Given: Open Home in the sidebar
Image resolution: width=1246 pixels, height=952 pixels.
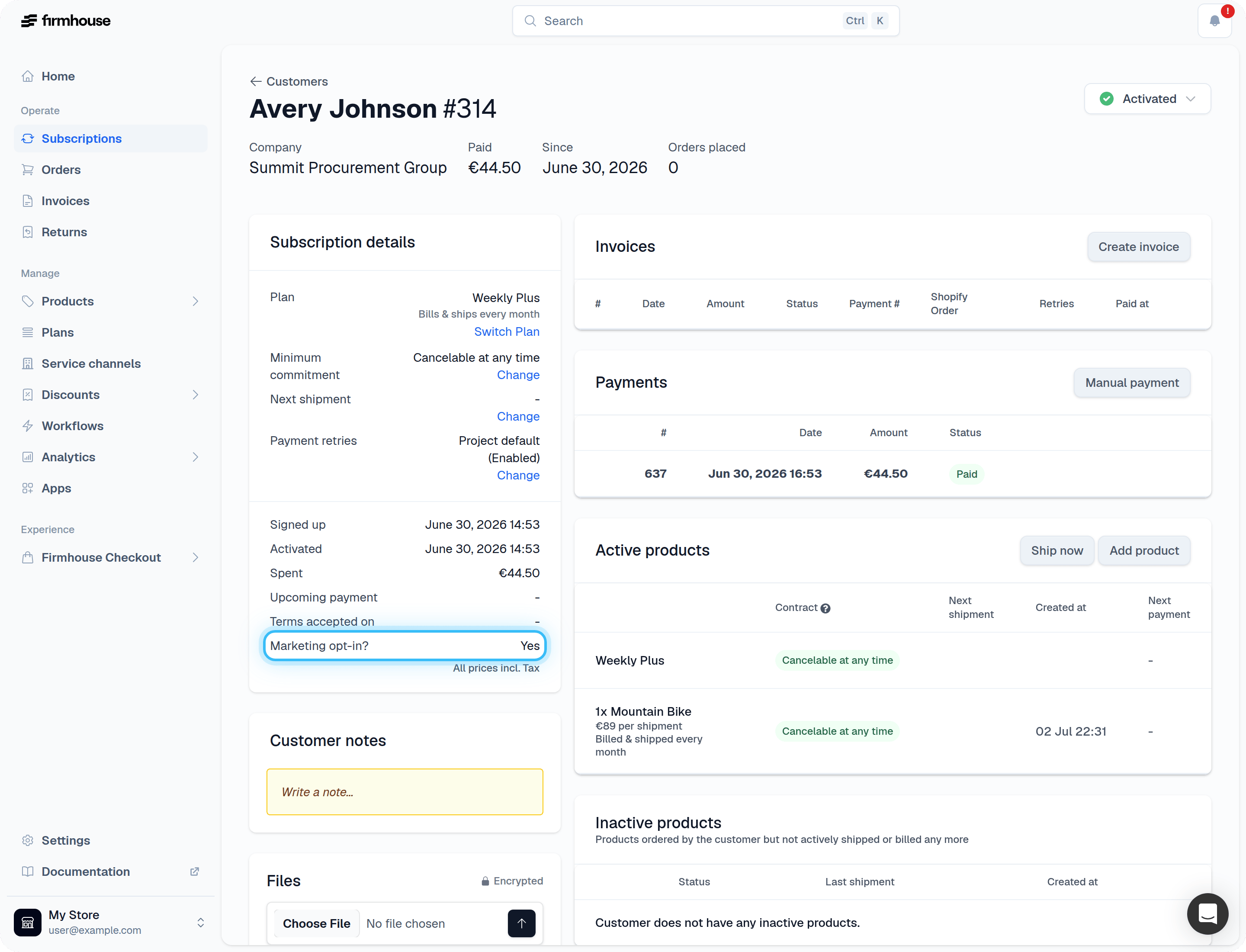Looking at the screenshot, I should point(110,76).
